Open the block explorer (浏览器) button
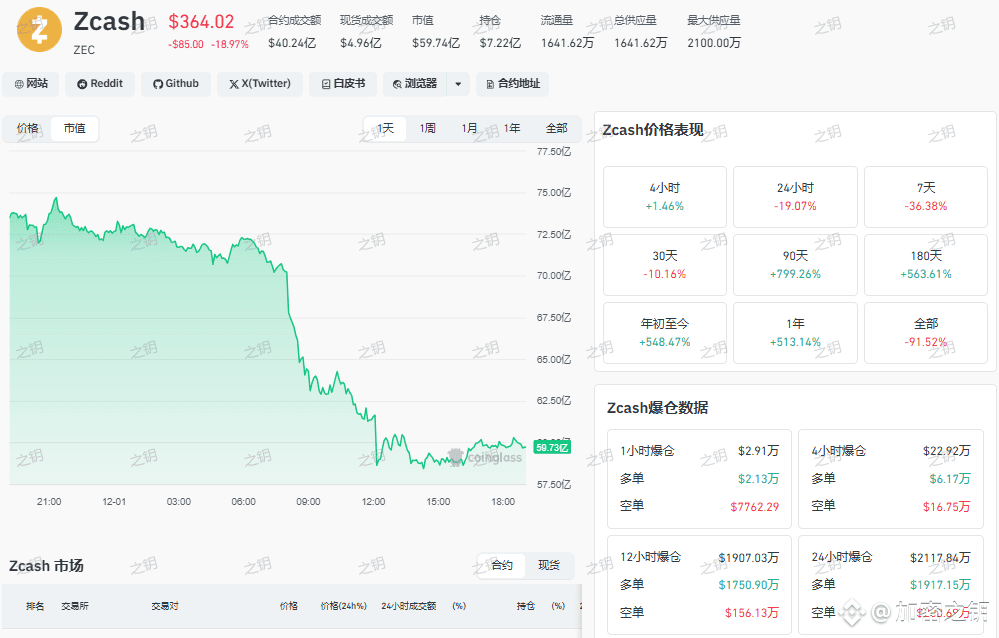This screenshot has width=999, height=638. point(415,83)
